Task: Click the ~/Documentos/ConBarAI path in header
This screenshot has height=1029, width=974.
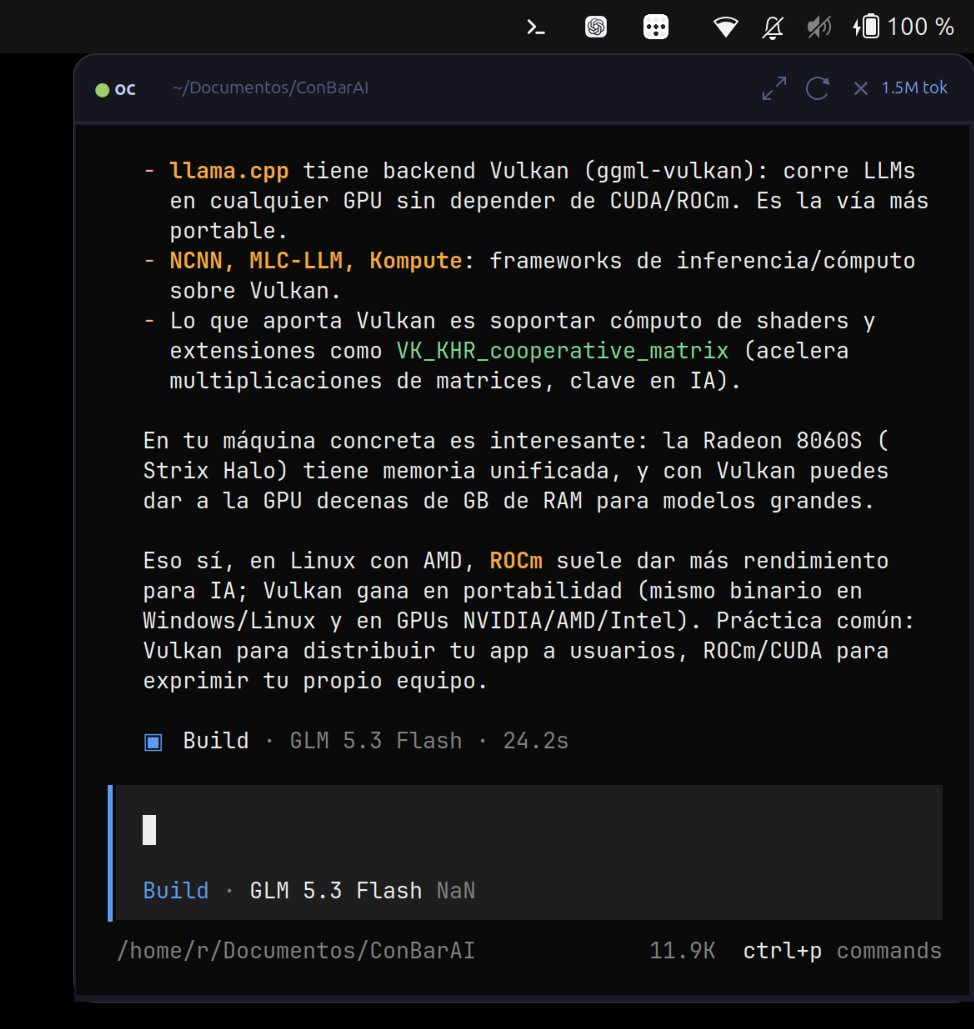Action: point(270,88)
